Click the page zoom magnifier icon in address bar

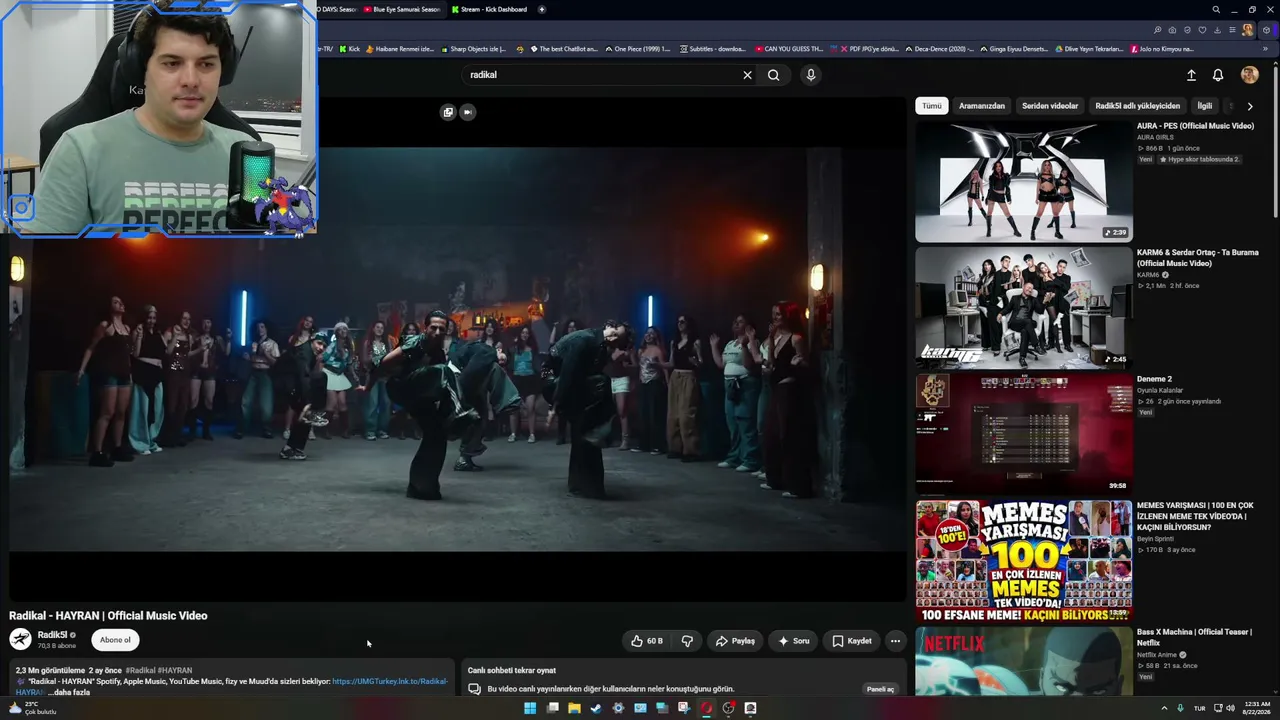click(1157, 30)
